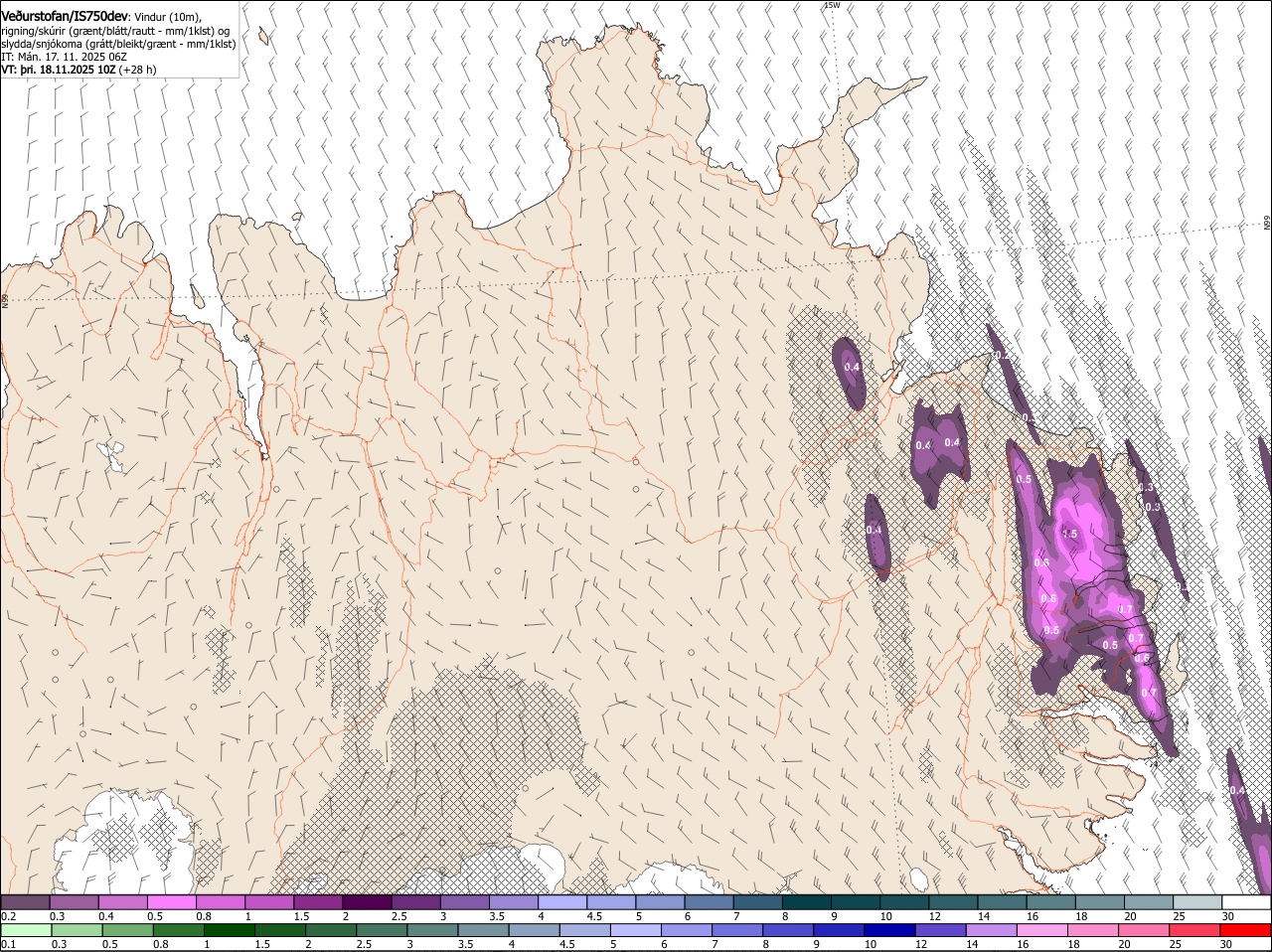Click the 'N99' label on right edge

tap(1267, 225)
